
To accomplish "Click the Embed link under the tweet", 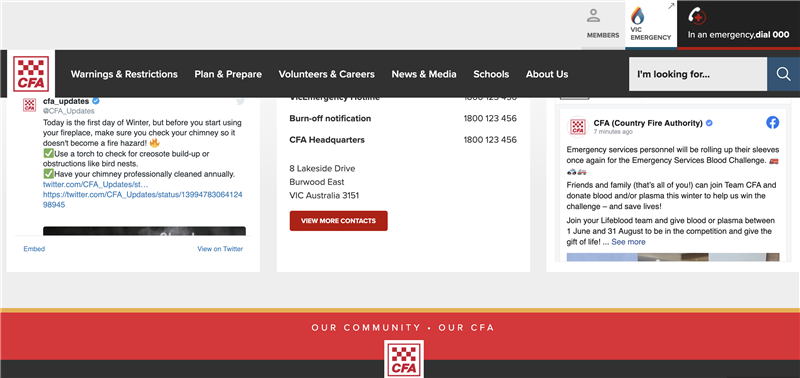I will click(34, 249).
